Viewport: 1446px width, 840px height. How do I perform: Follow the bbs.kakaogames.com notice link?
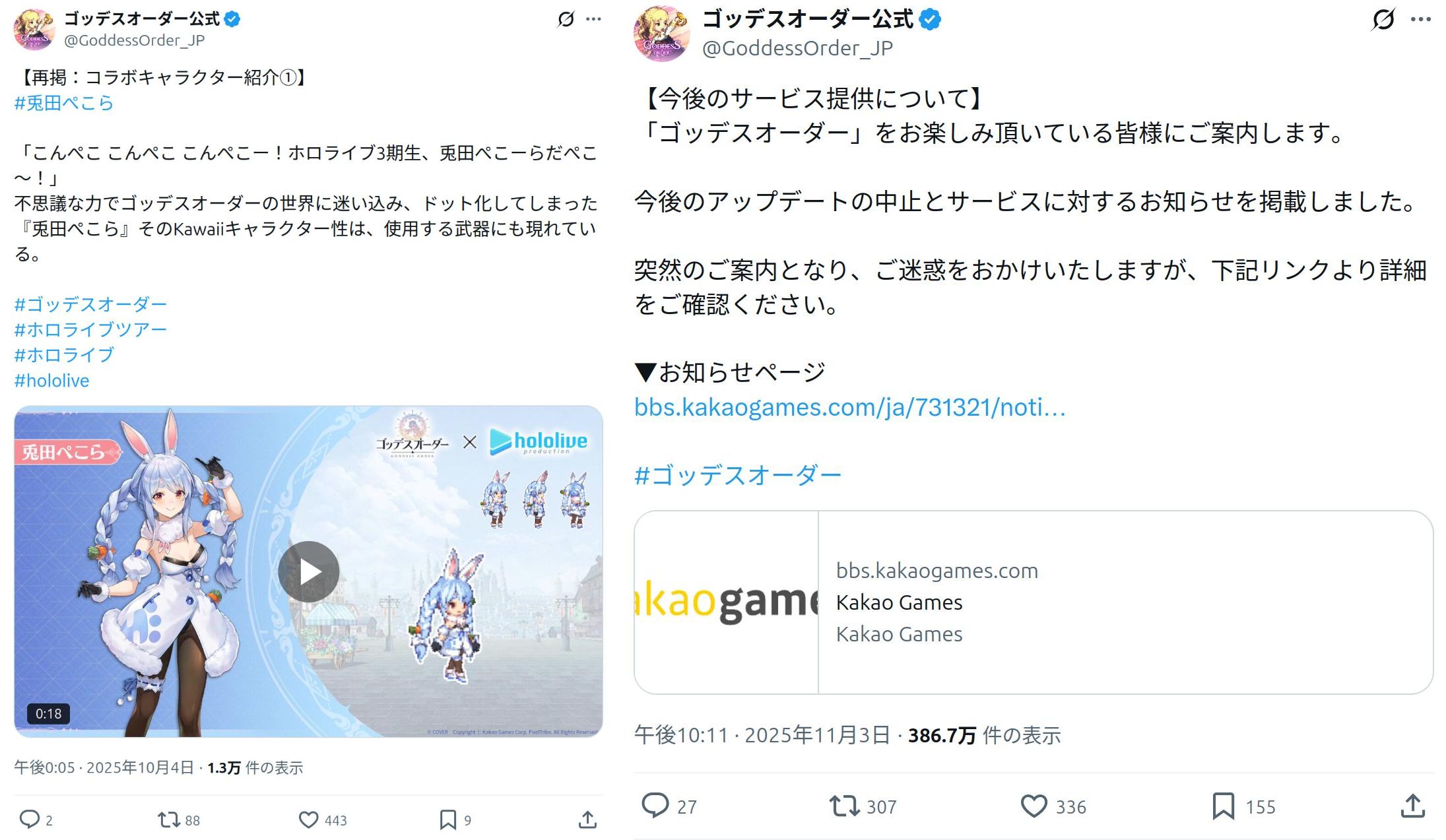(x=849, y=407)
